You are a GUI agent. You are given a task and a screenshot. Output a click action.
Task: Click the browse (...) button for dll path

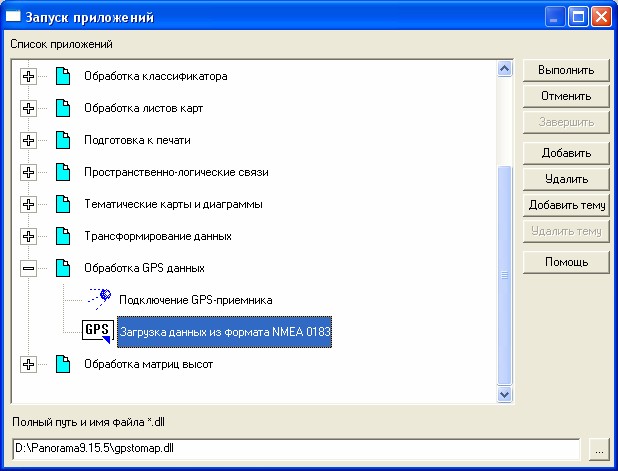(598, 448)
